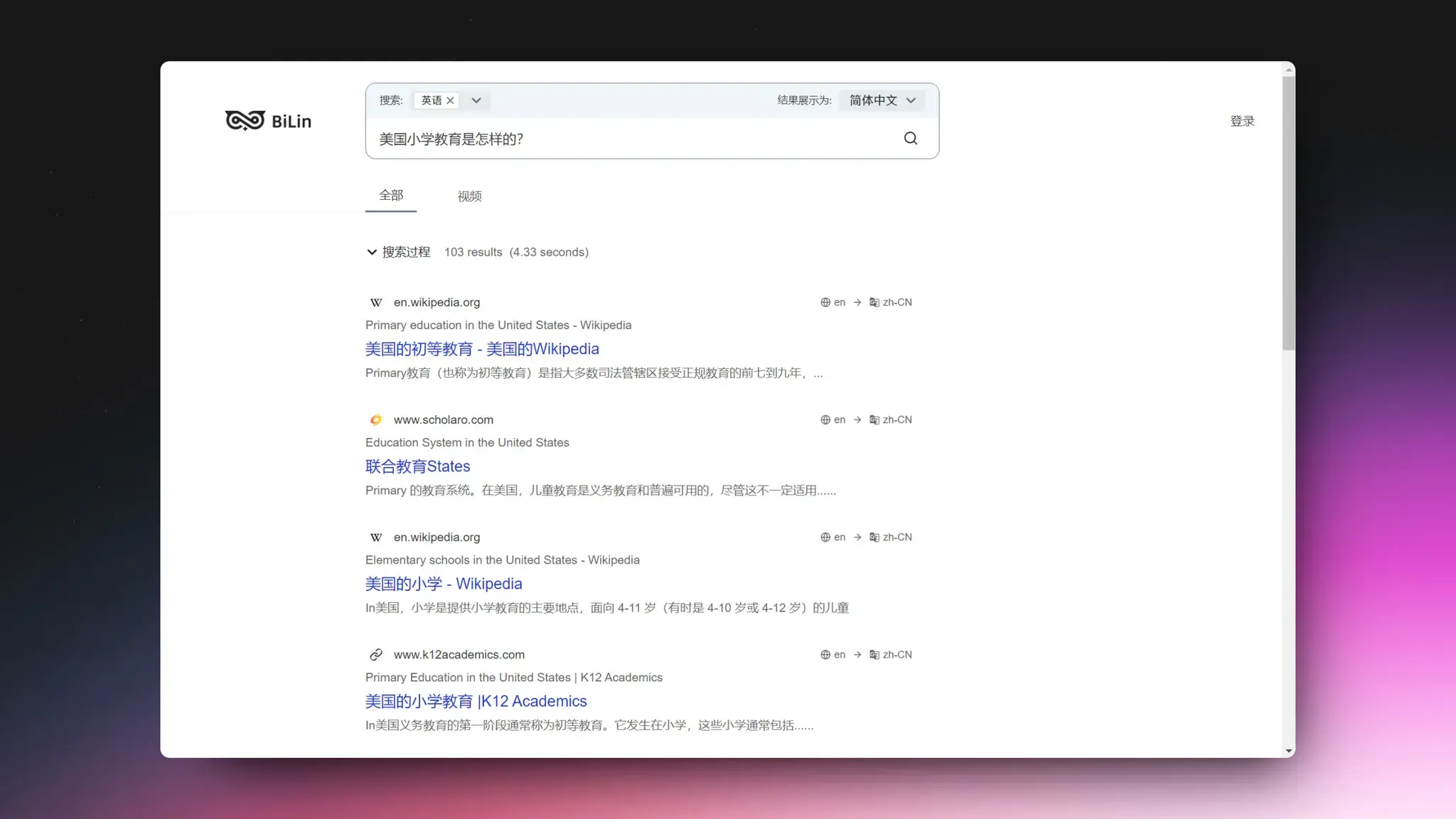Image resolution: width=1456 pixels, height=819 pixels.
Task: Click Wikipedia favicon of Elementary schools result
Action: (376, 537)
